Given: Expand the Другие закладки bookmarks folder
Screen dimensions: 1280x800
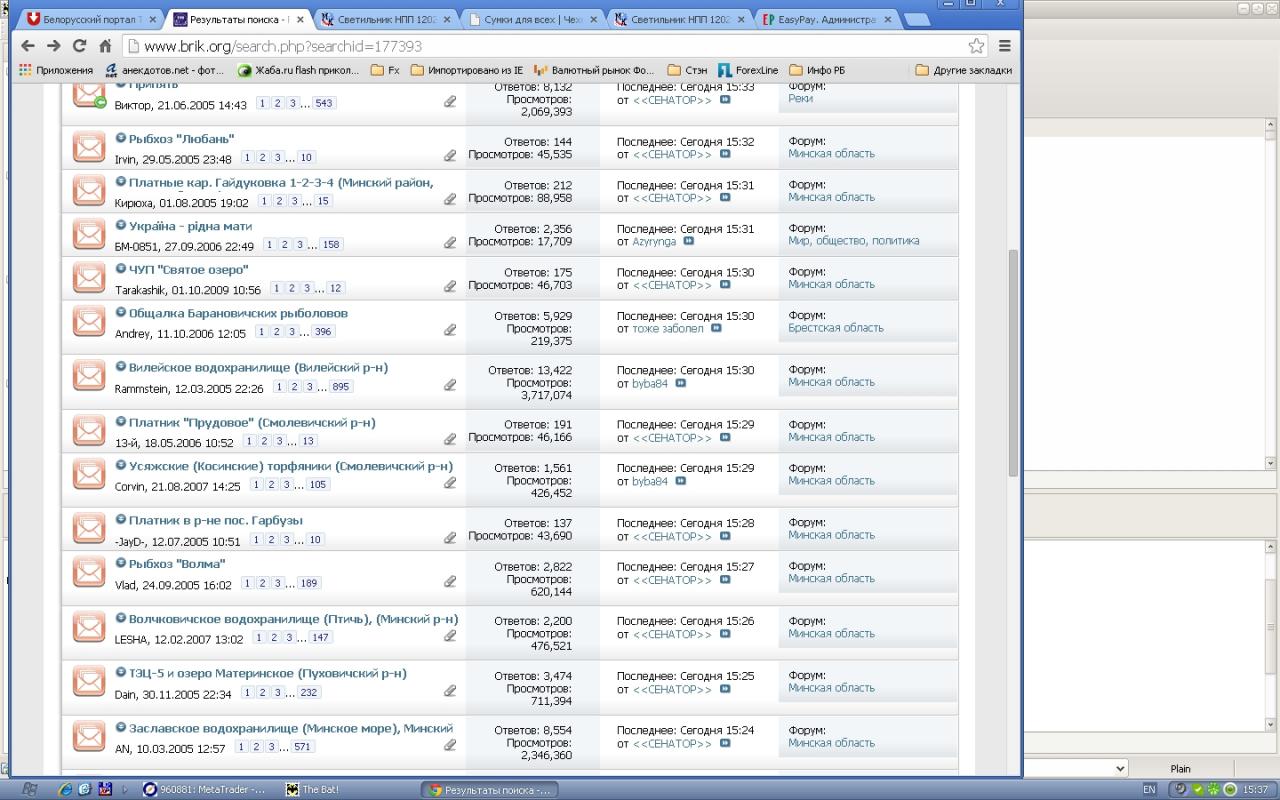Looking at the screenshot, I should coord(963,70).
